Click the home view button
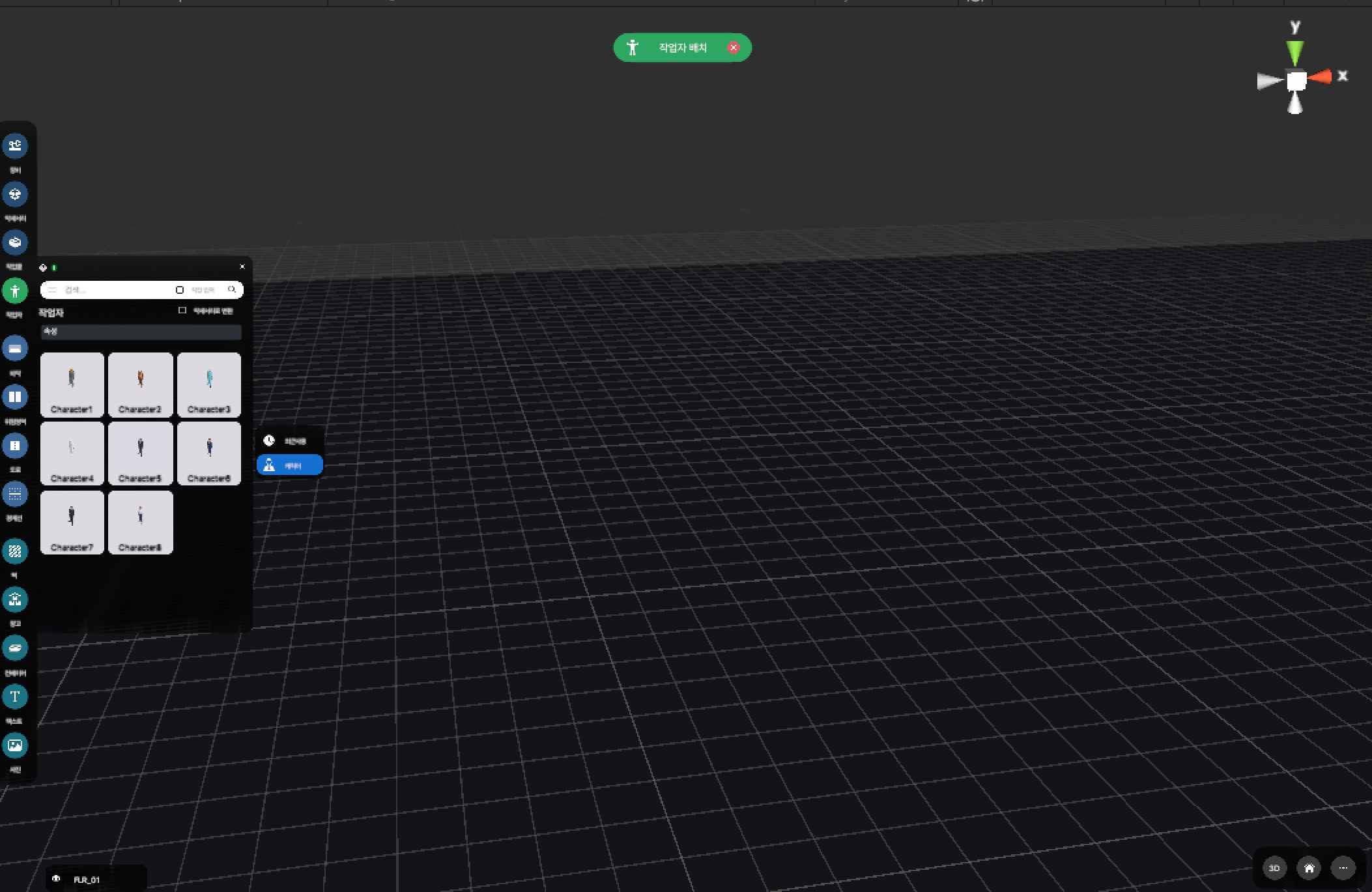Viewport: 1372px width, 892px height. (x=1309, y=868)
